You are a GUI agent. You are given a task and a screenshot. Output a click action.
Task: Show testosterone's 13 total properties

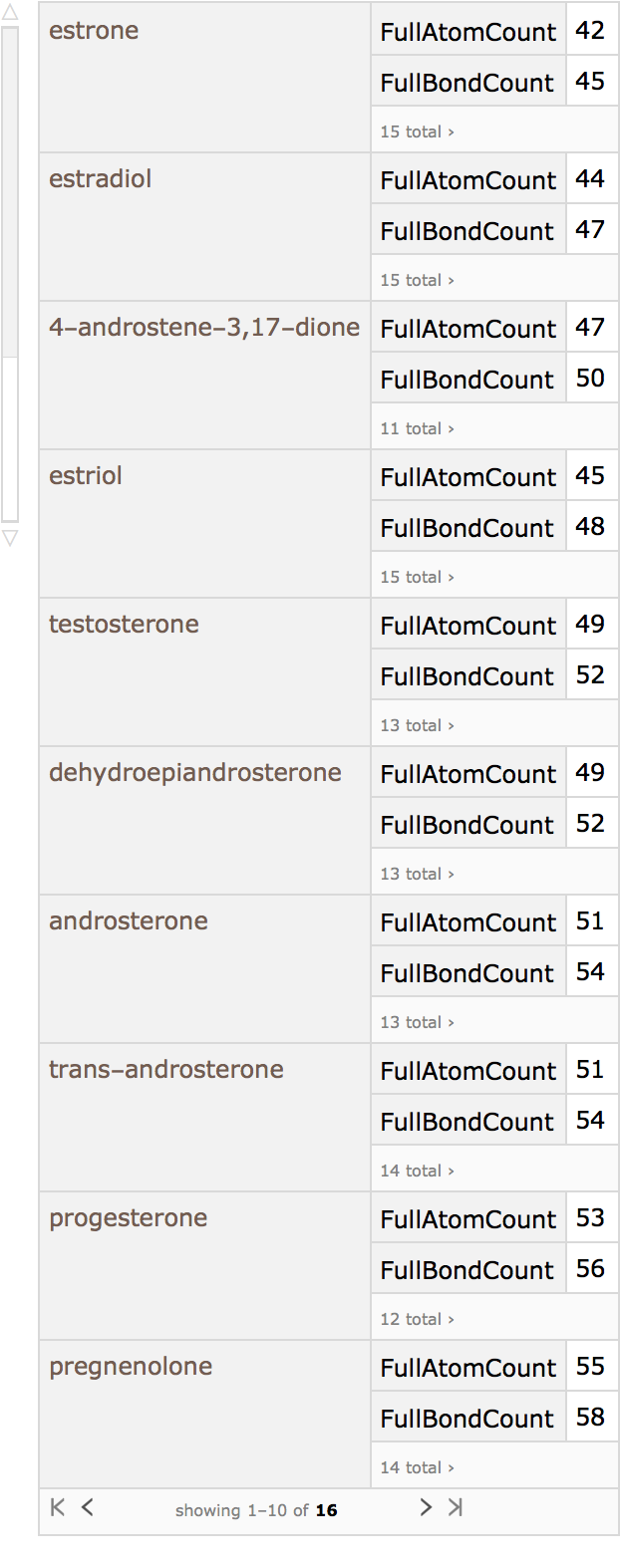pos(417,725)
